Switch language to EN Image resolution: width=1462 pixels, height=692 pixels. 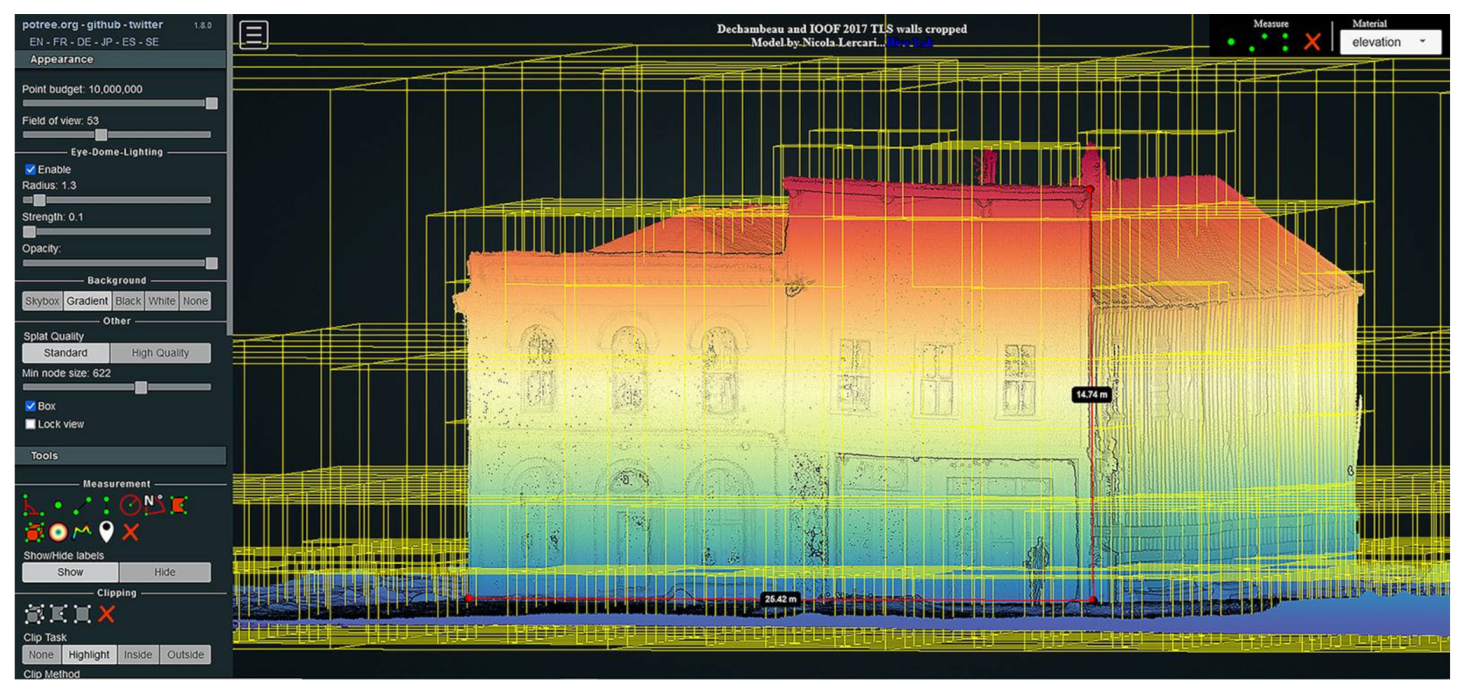37,42
